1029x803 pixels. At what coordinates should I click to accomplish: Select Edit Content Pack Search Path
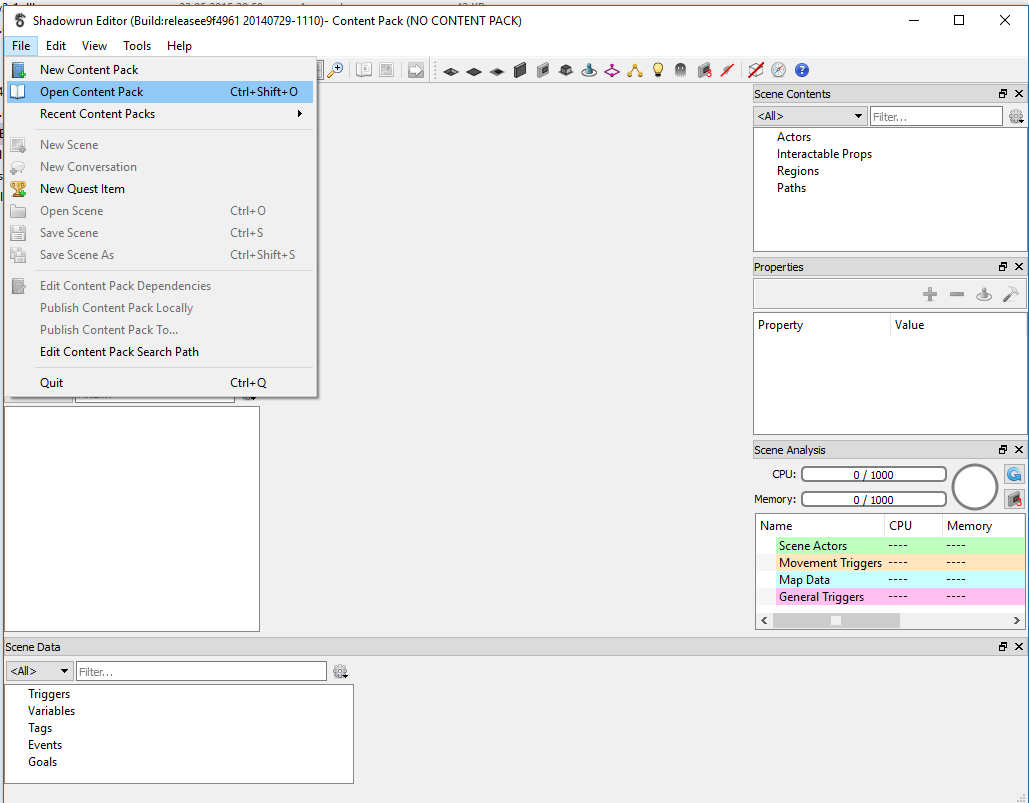[x=159, y=352]
